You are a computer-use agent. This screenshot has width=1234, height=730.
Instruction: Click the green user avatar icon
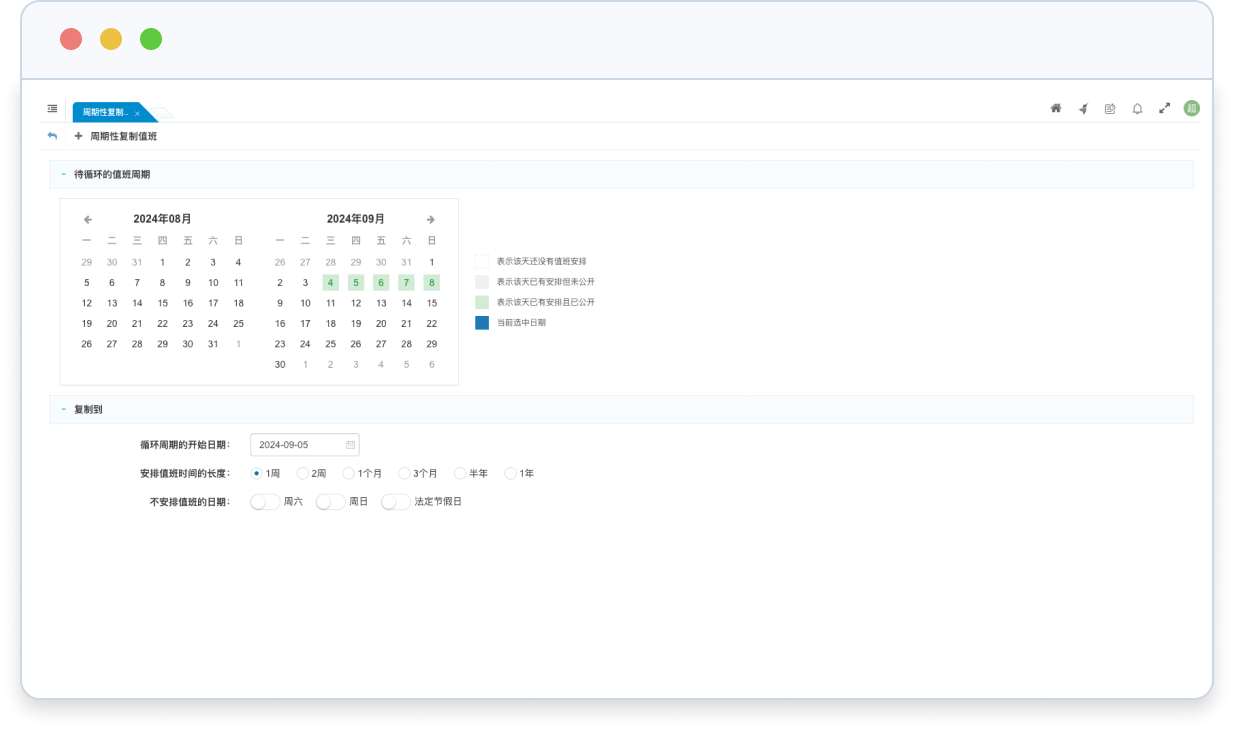point(1191,108)
